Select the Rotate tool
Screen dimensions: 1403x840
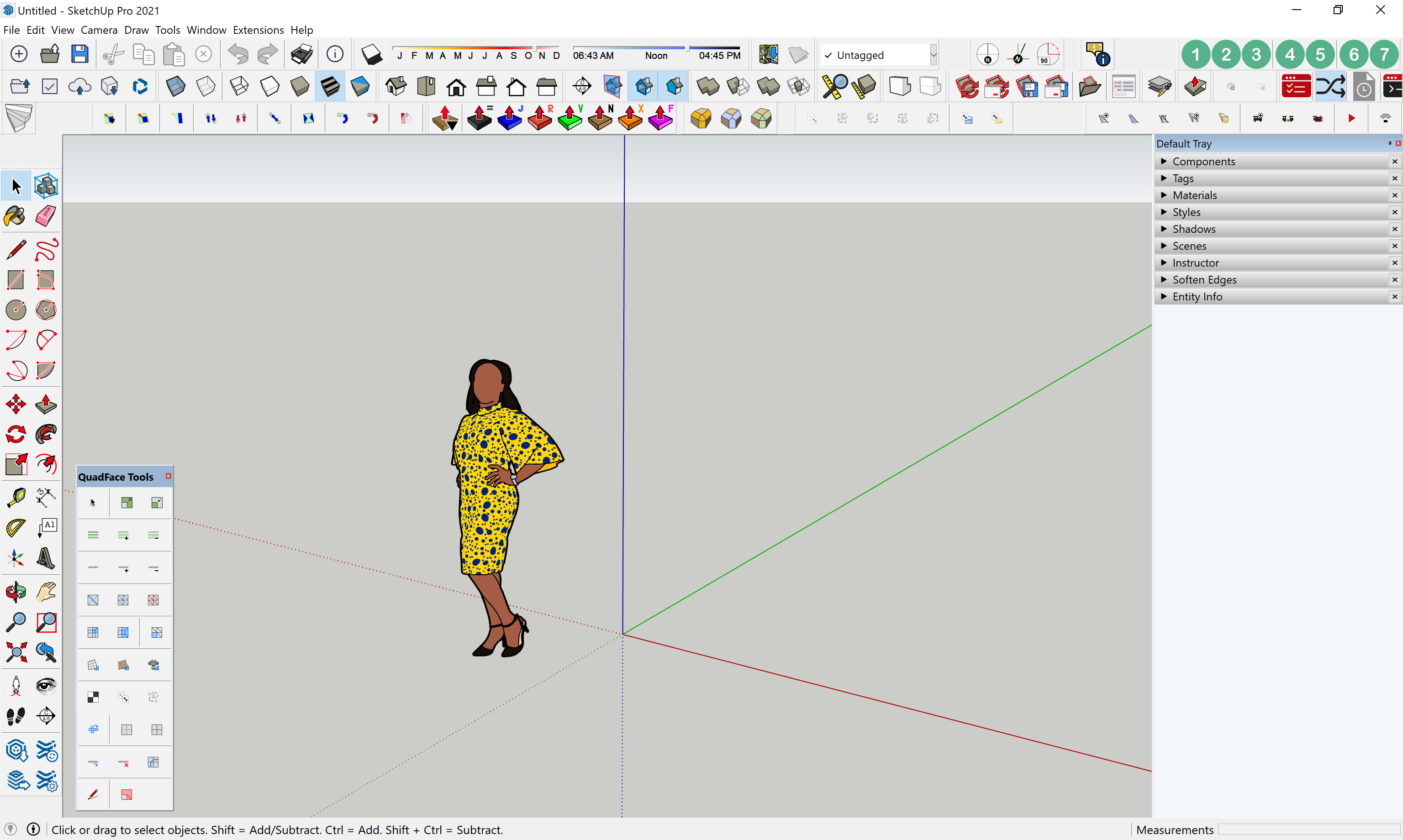(15, 434)
